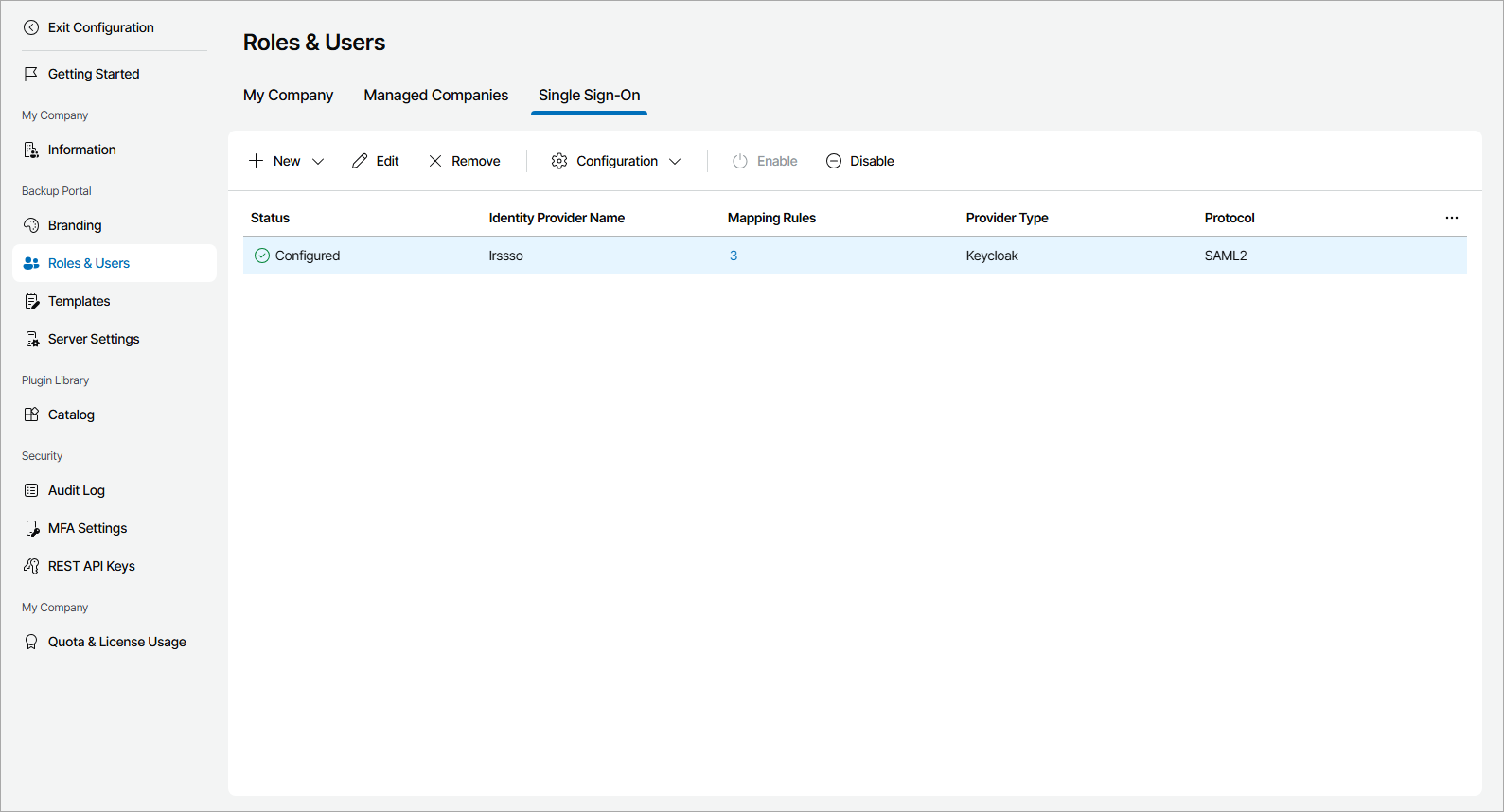Open the Configuration dropdown menu
This screenshot has width=1504, height=812.
click(x=616, y=161)
